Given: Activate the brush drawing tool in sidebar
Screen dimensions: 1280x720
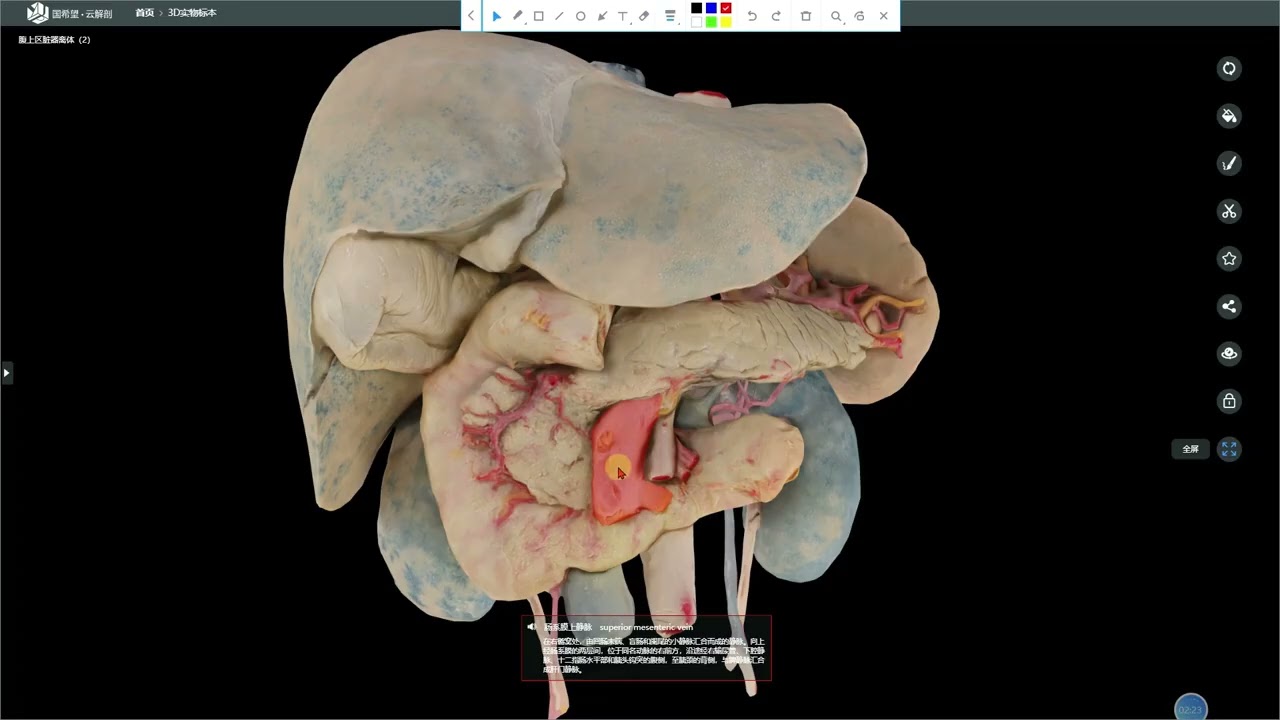Looking at the screenshot, I should tap(1229, 163).
